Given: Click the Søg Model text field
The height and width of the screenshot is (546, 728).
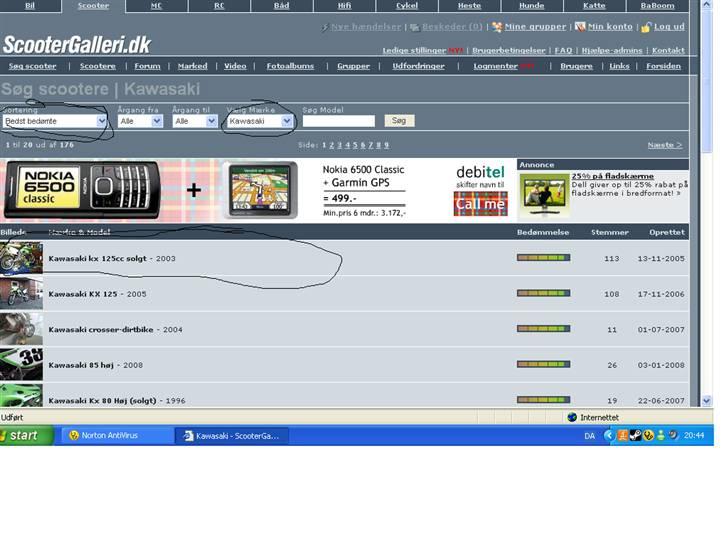Looking at the screenshot, I should click(338, 121).
